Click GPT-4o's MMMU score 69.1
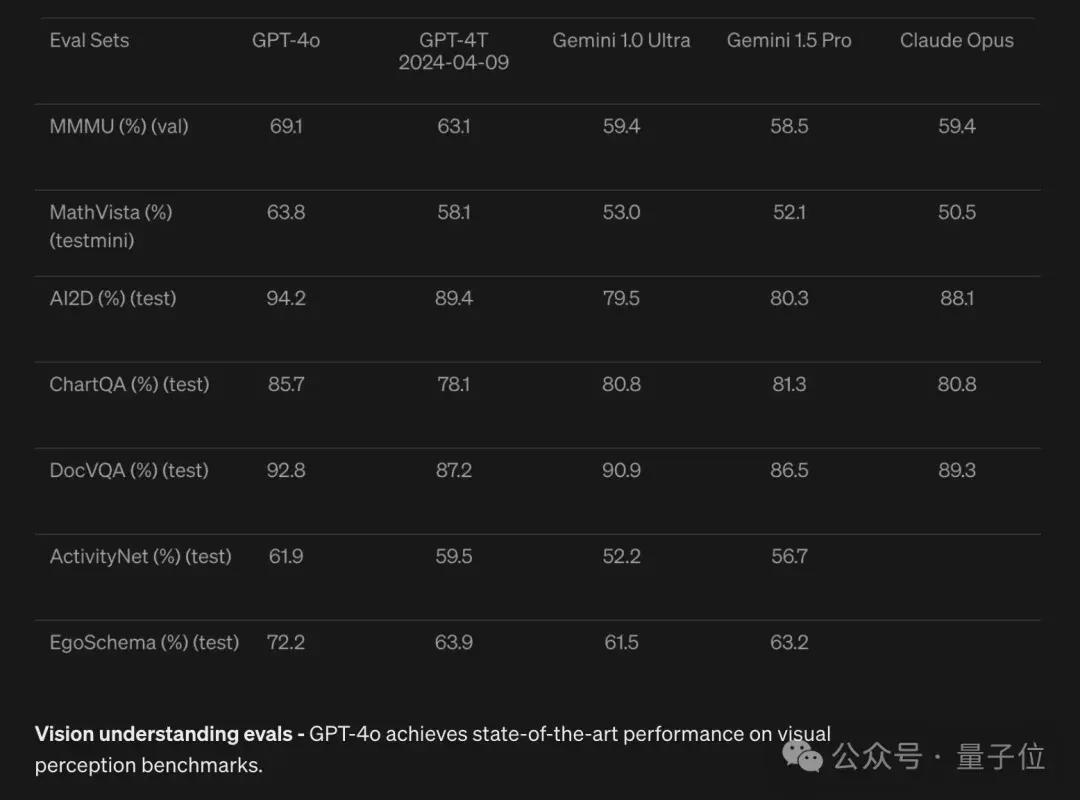 286,126
